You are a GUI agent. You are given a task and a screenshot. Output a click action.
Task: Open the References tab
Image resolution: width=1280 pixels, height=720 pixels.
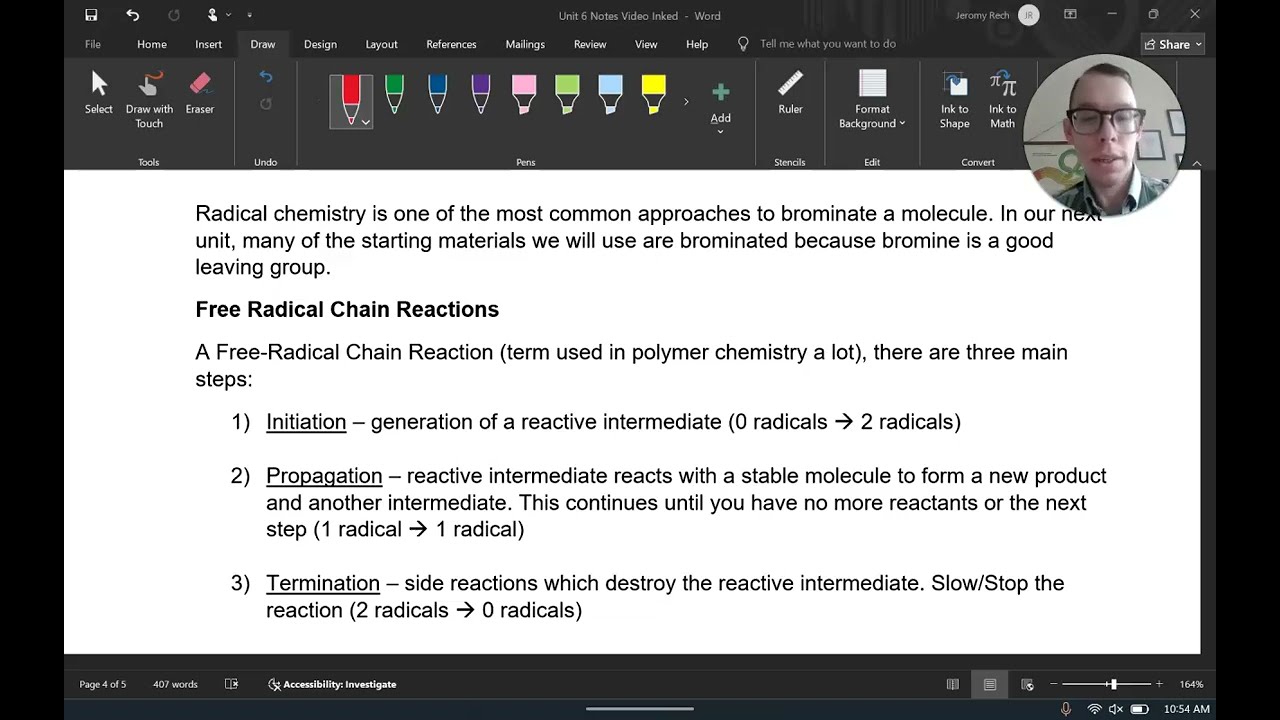click(451, 44)
